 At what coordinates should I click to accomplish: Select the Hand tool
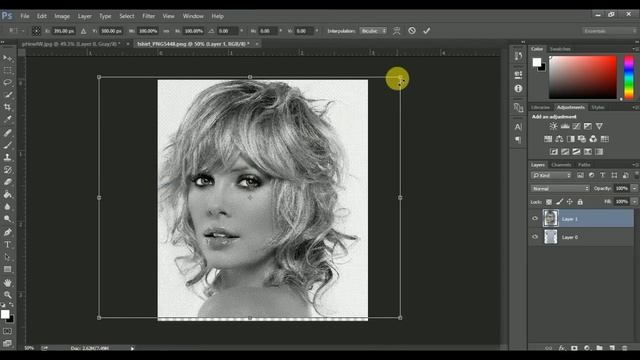point(7,282)
